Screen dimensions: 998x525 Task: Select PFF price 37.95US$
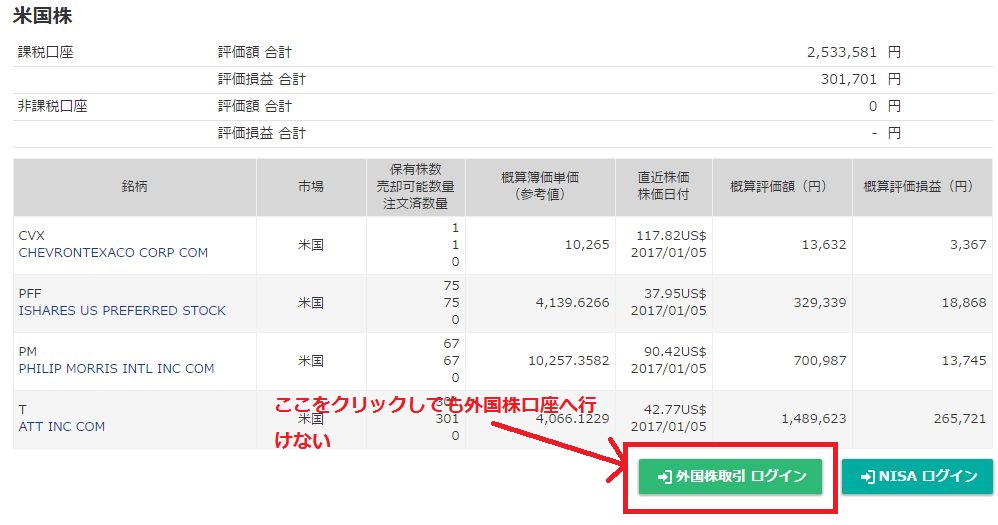point(675,293)
